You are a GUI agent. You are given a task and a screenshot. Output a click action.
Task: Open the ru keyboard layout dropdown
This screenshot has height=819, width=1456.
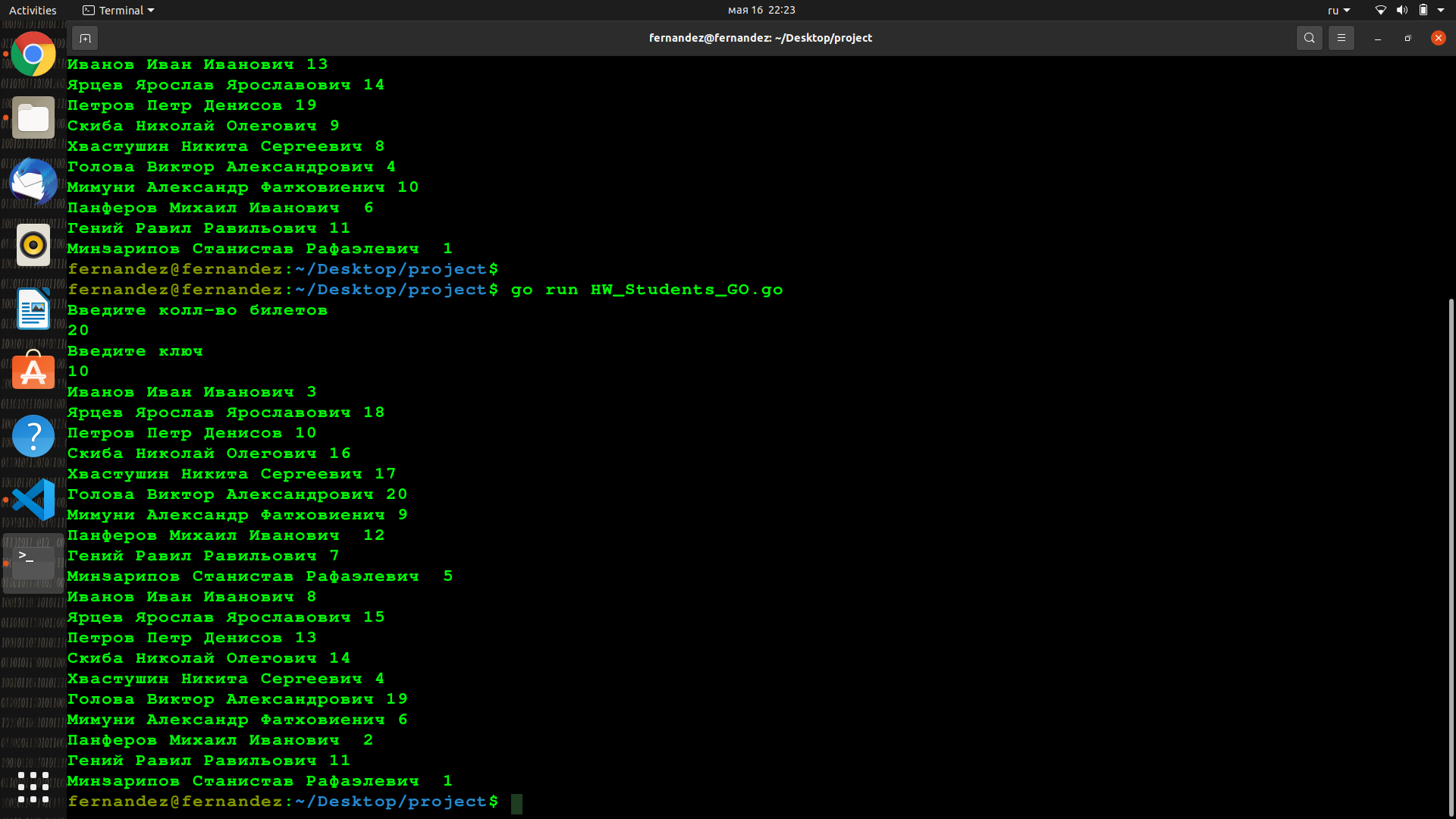pyautogui.click(x=1338, y=10)
